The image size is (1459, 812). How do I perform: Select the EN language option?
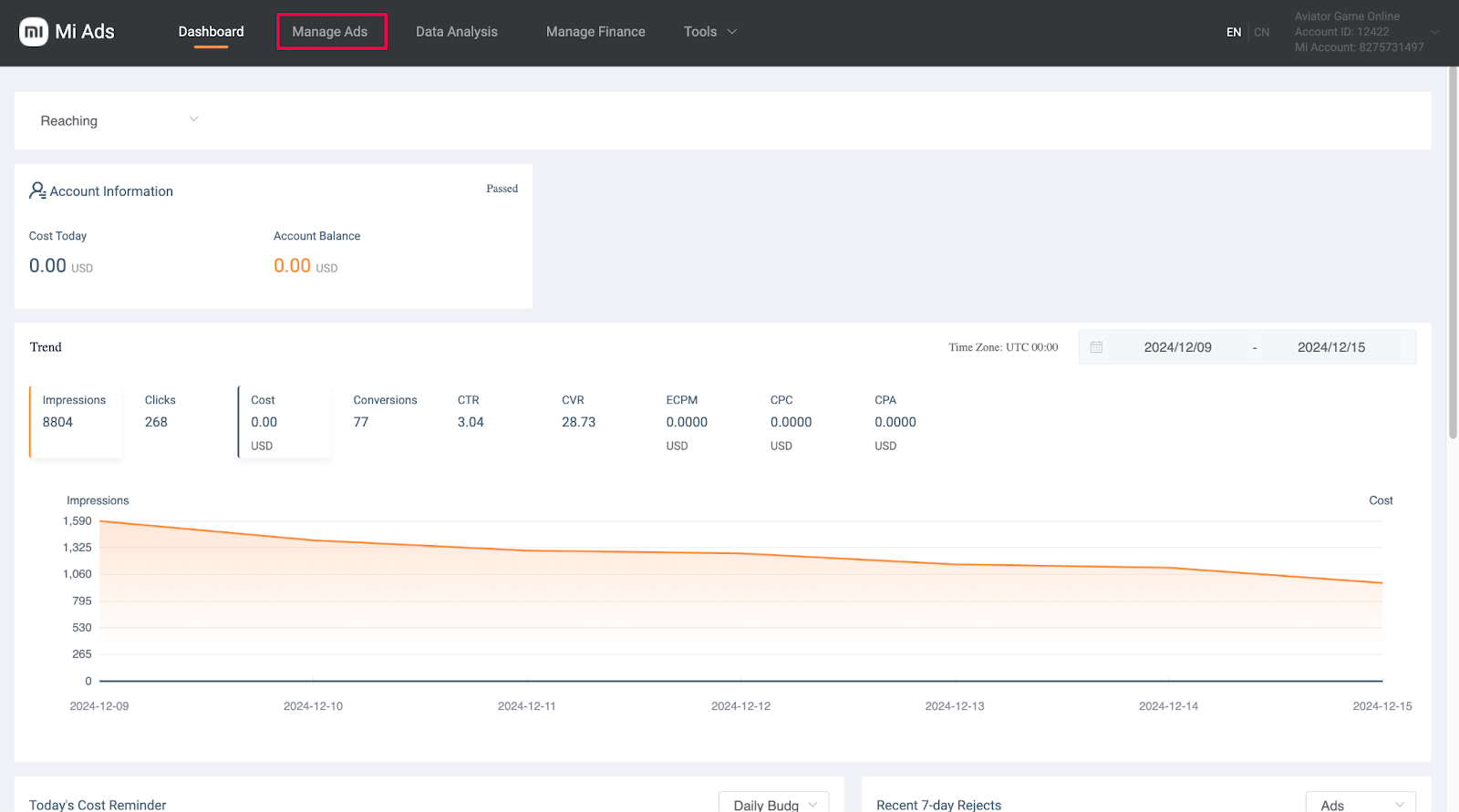click(x=1233, y=33)
